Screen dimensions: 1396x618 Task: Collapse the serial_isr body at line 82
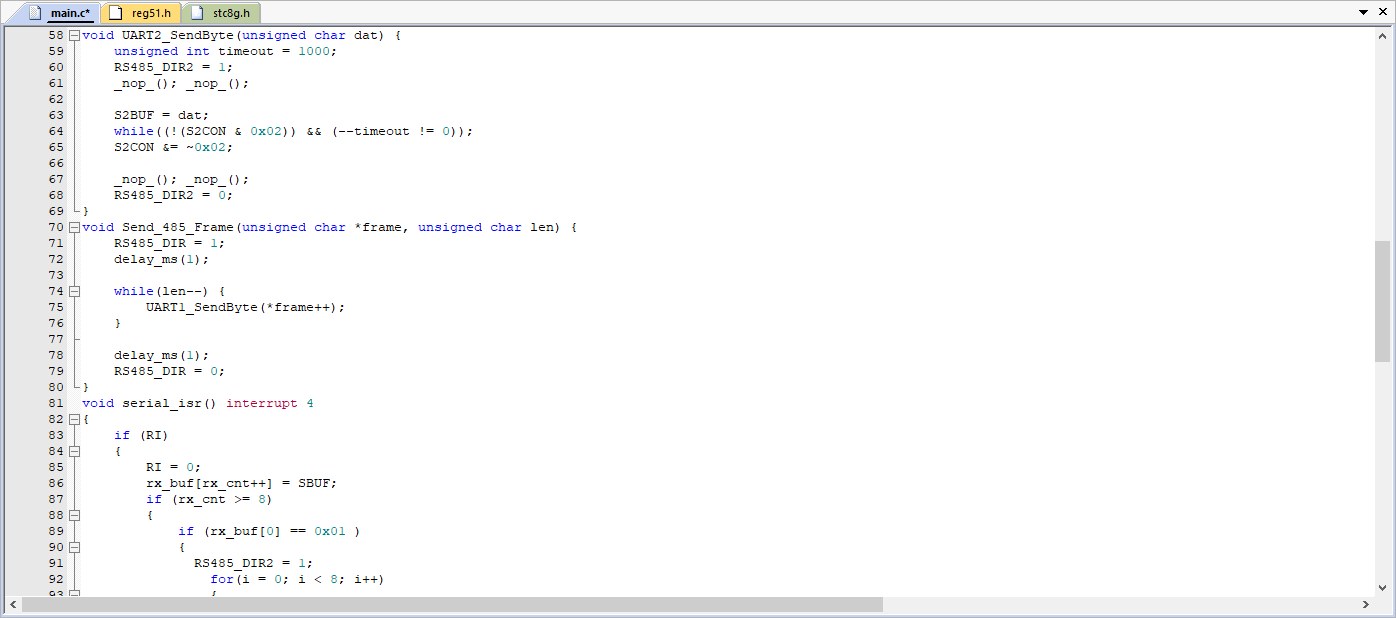(x=74, y=419)
